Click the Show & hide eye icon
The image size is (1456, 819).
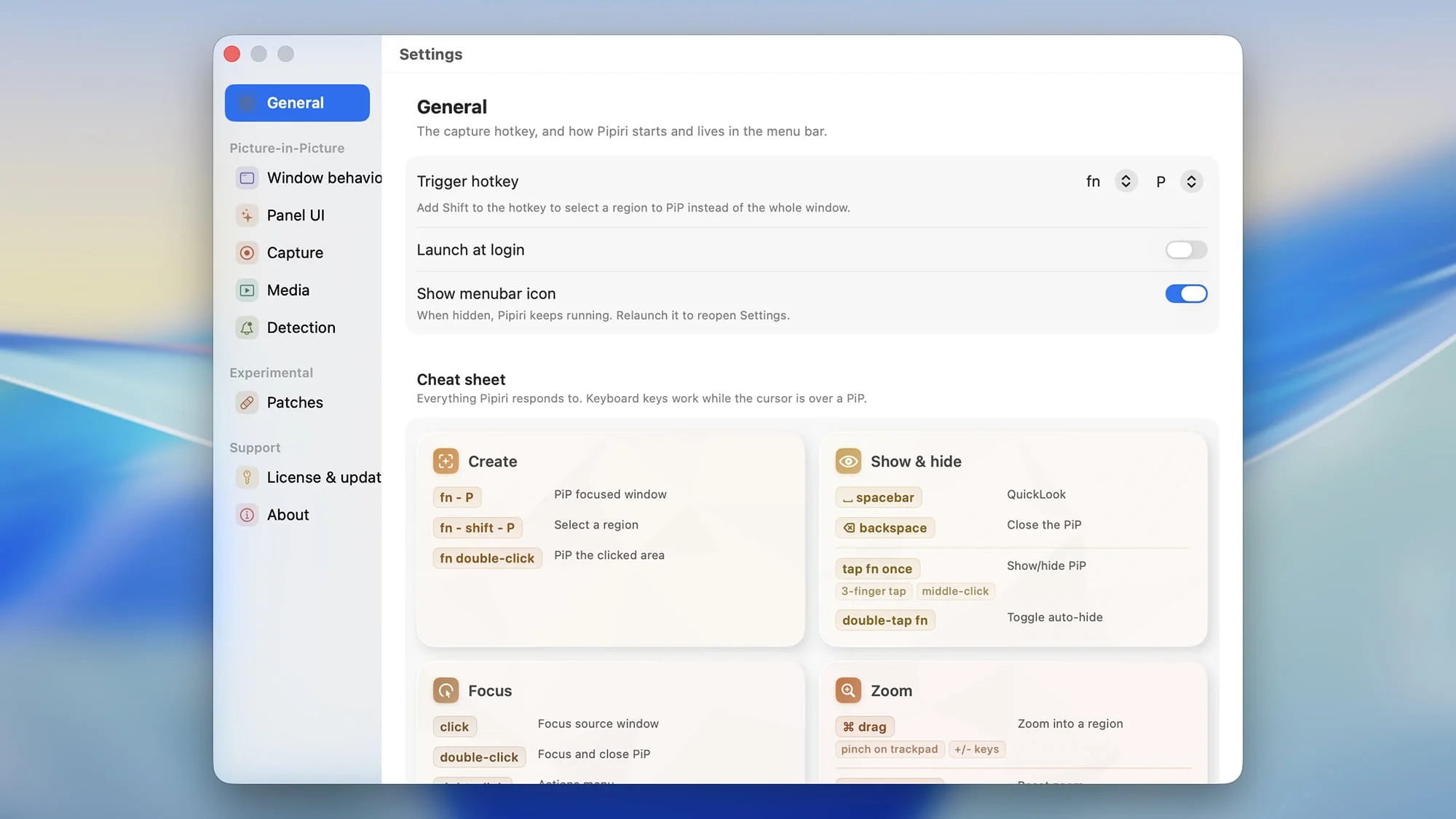click(848, 461)
